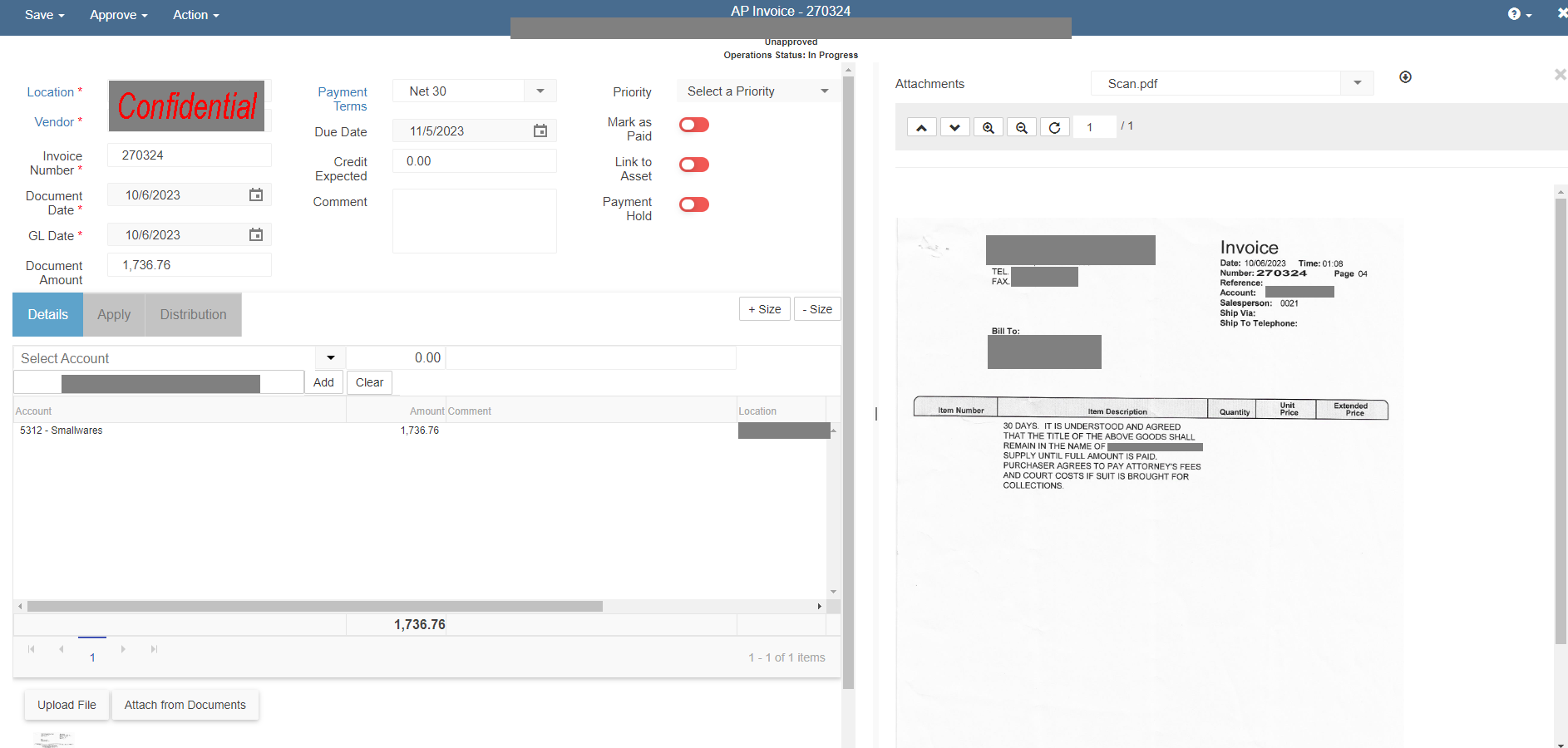Open the Approve dropdown menu
The image size is (1568, 748).
click(x=119, y=15)
